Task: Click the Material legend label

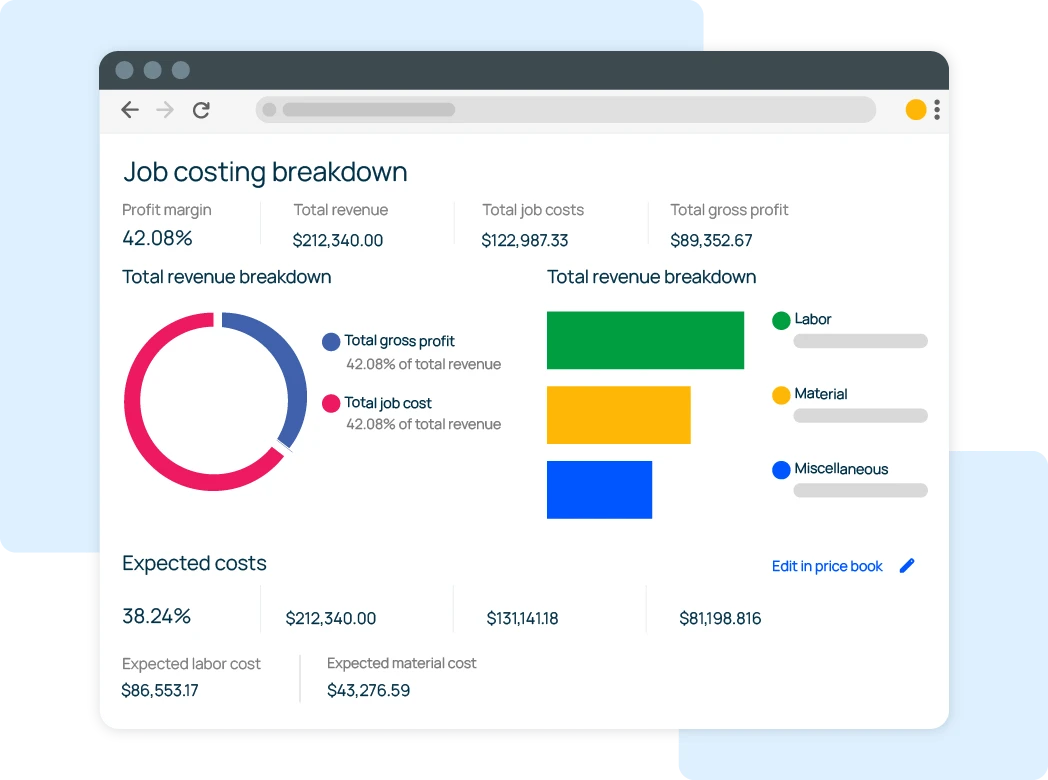Action: (x=821, y=394)
